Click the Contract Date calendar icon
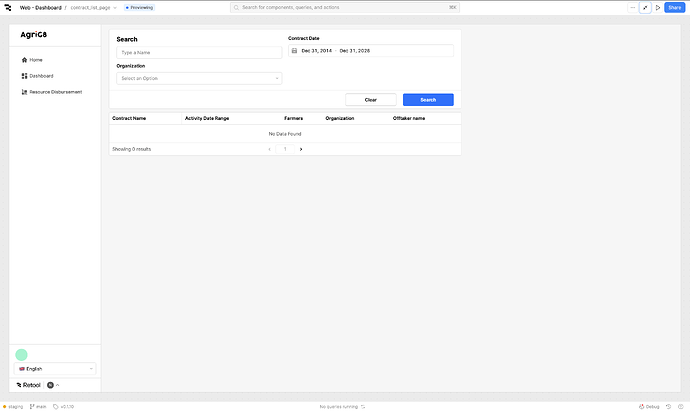Image resolution: width=690 pixels, height=411 pixels. (x=294, y=51)
